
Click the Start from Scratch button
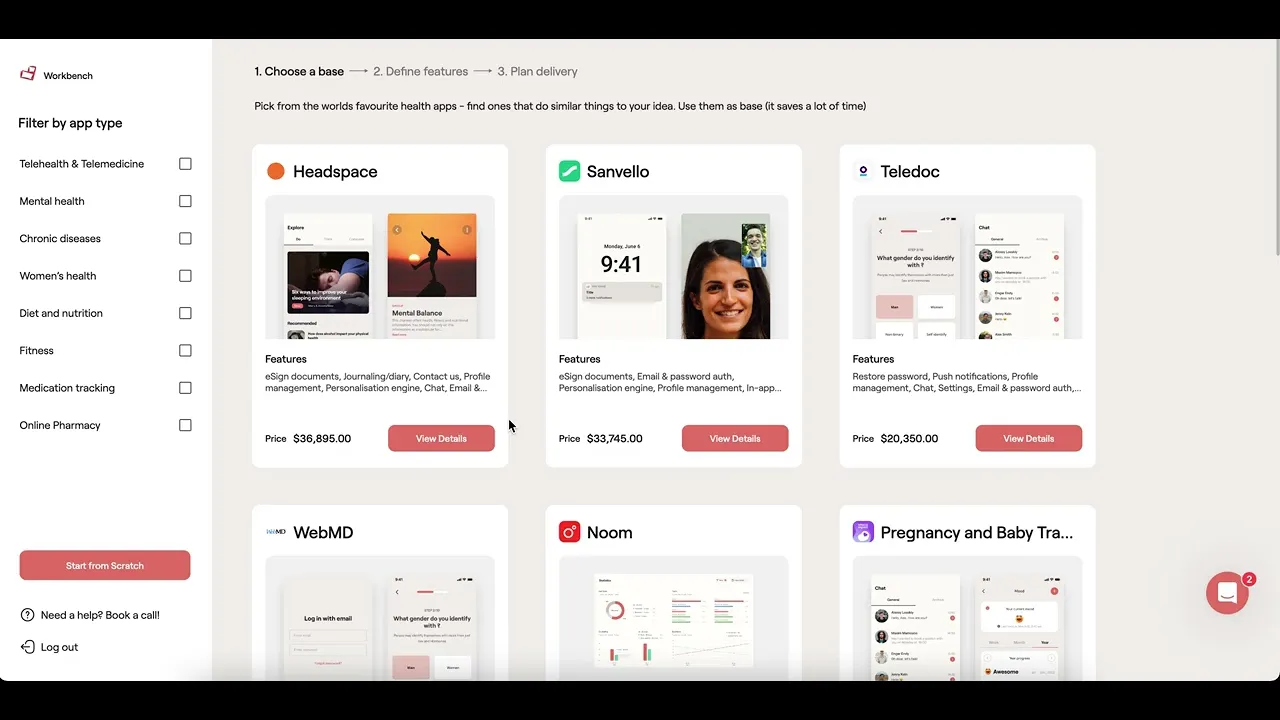point(105,565)
